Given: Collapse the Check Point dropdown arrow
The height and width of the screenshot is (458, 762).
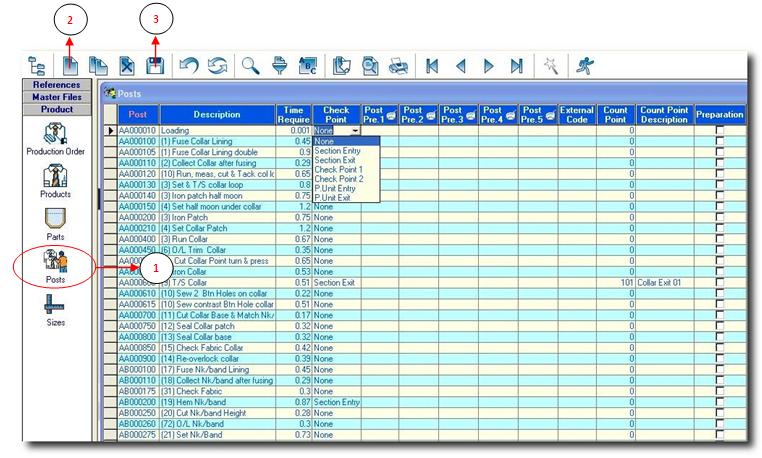Looking at the screenshot, I should pos(354,131).
